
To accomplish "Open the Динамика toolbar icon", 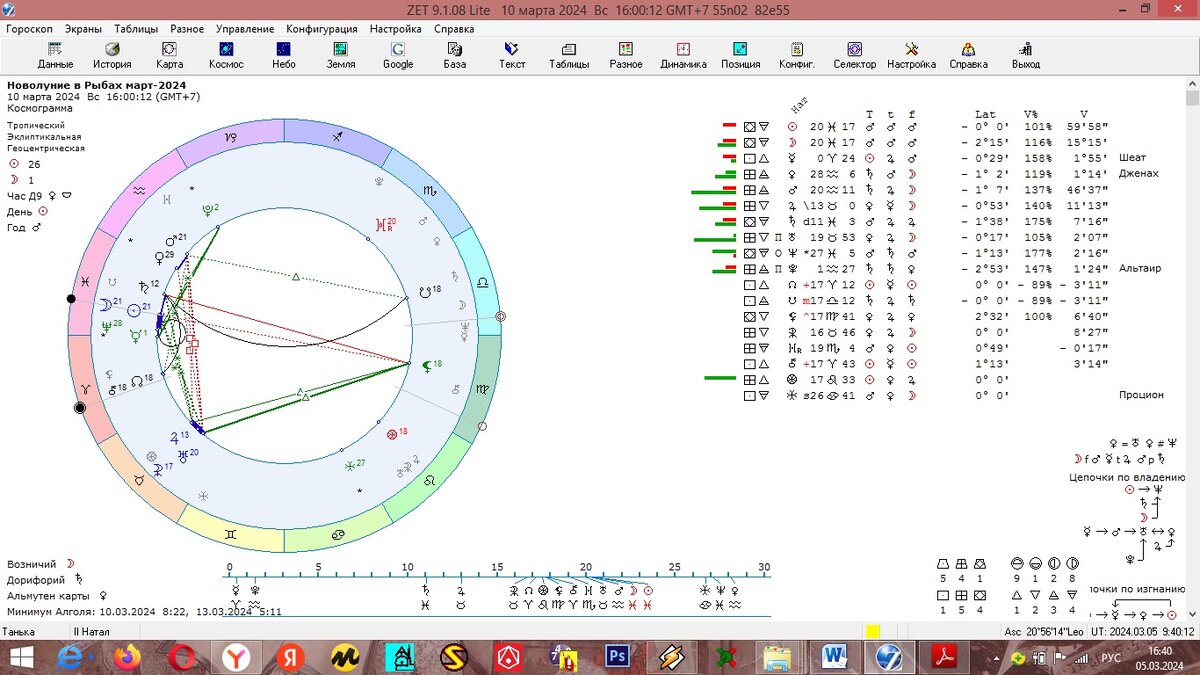I will pos(683,55).
